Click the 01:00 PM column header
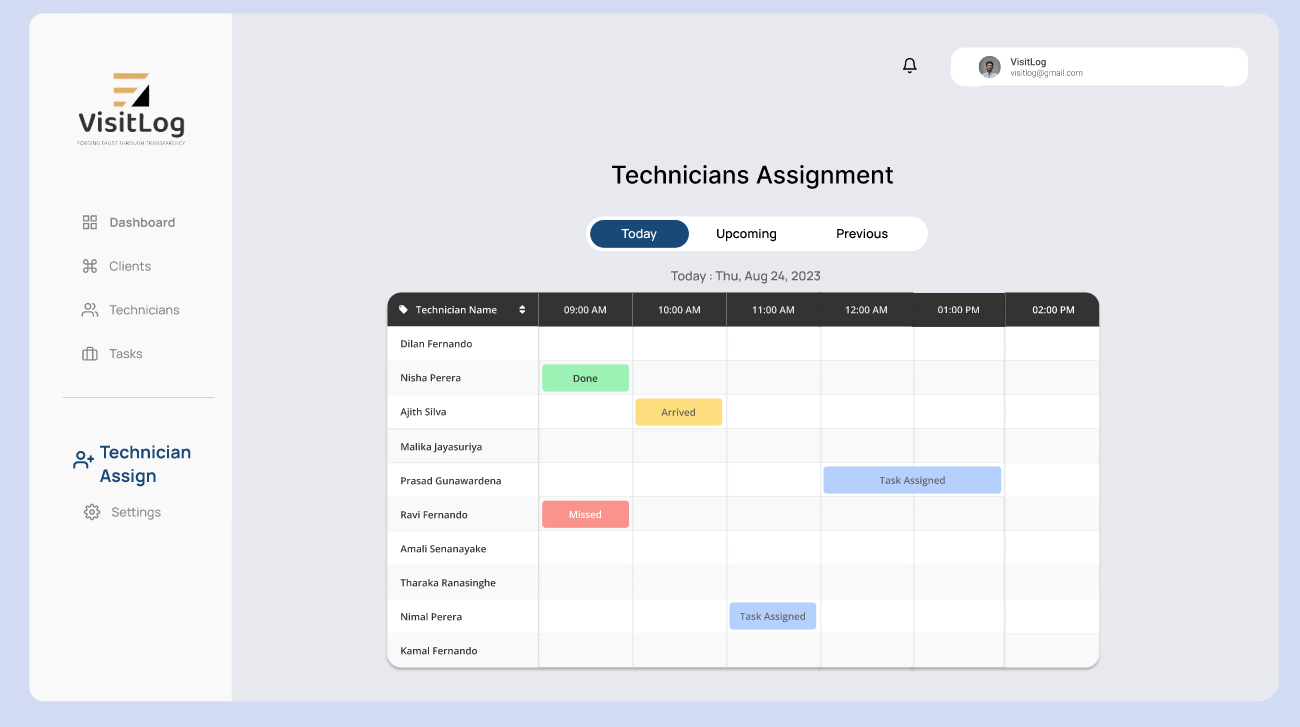This screenshot has width=1300, height=727. click(958, 310)
